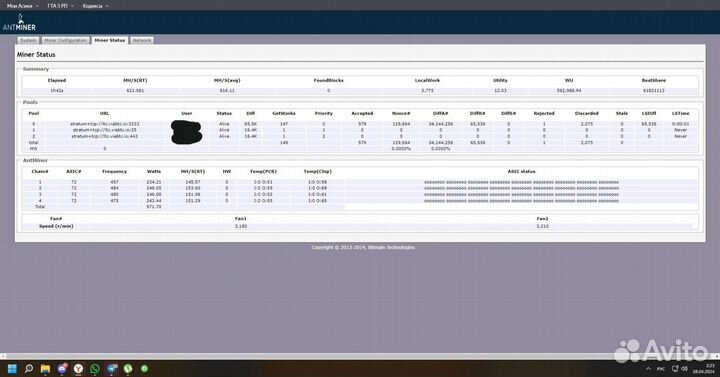Click chain 4 frequency 475
Viewport: 720px width, 377px height.
[114, 201]
